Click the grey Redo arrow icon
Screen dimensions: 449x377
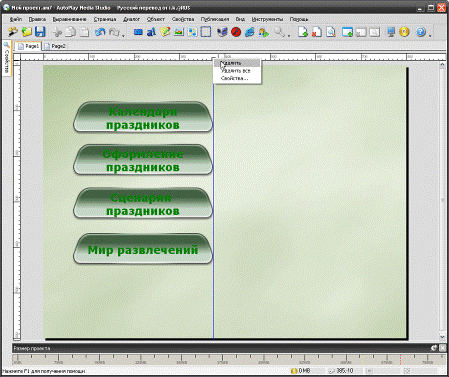(114, 32)
